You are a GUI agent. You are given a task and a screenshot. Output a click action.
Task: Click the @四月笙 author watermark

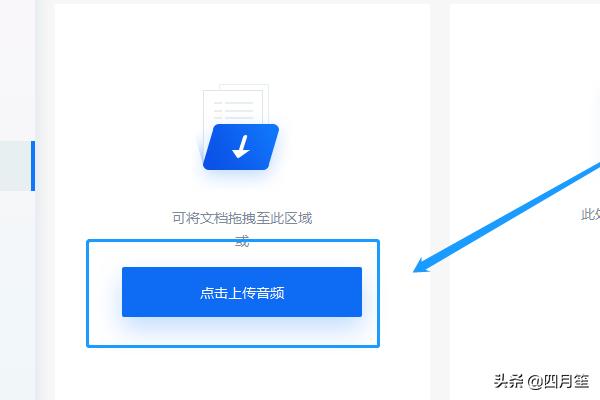coord(558,381)
